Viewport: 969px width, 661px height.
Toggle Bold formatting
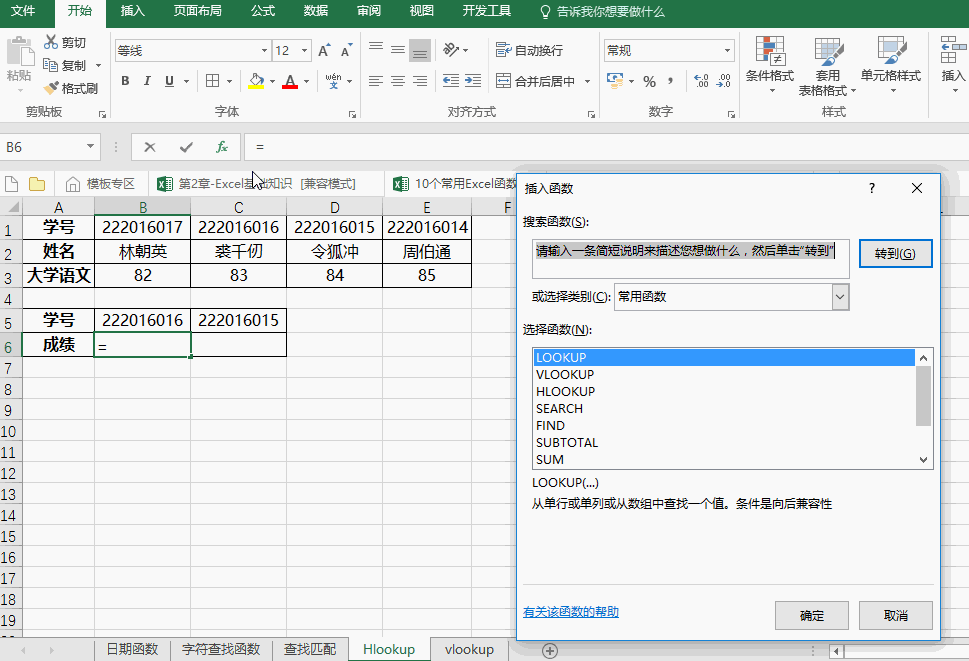[x=125, y=81]
